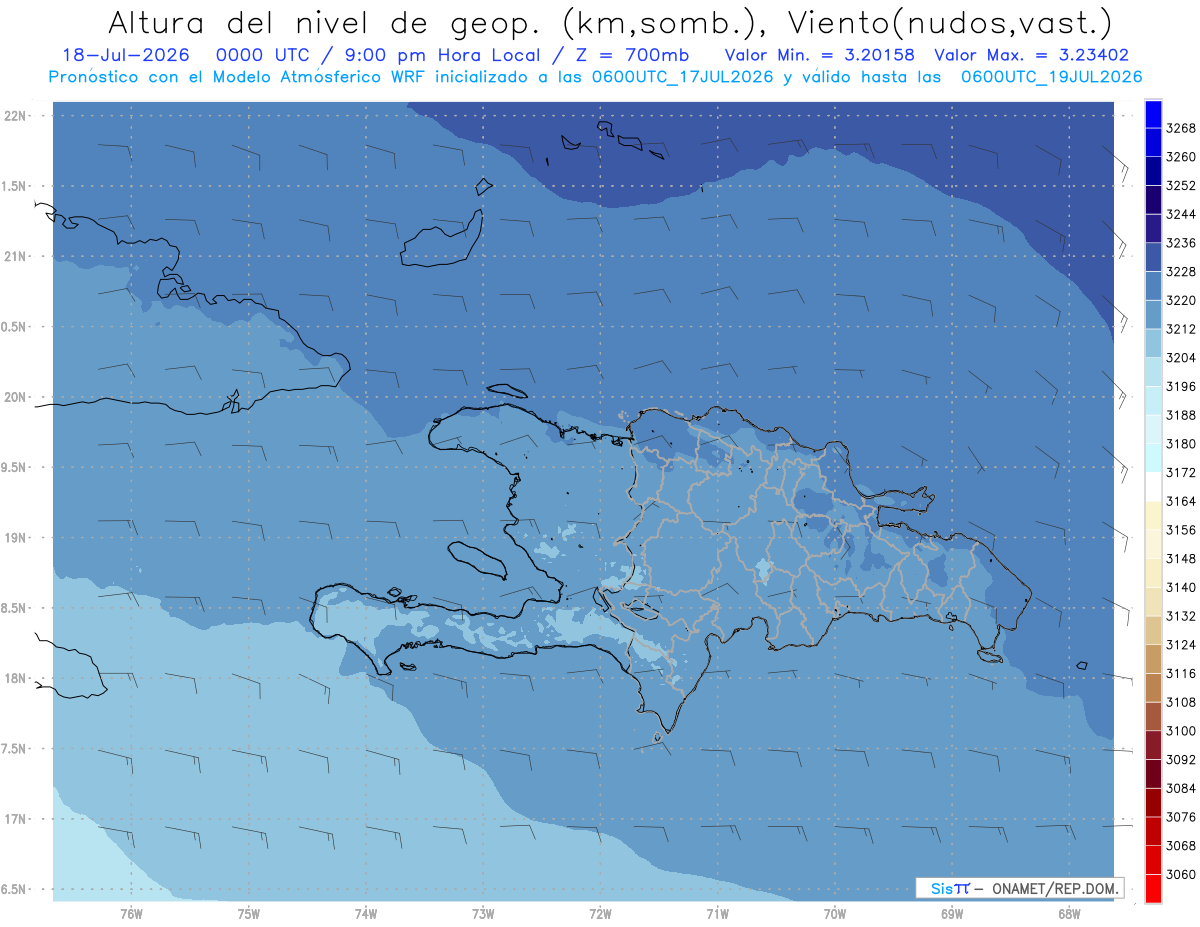Screen dimensions: 1200x927
Task: Click the '20N' latitude axis label
Action: click(17, 397)
